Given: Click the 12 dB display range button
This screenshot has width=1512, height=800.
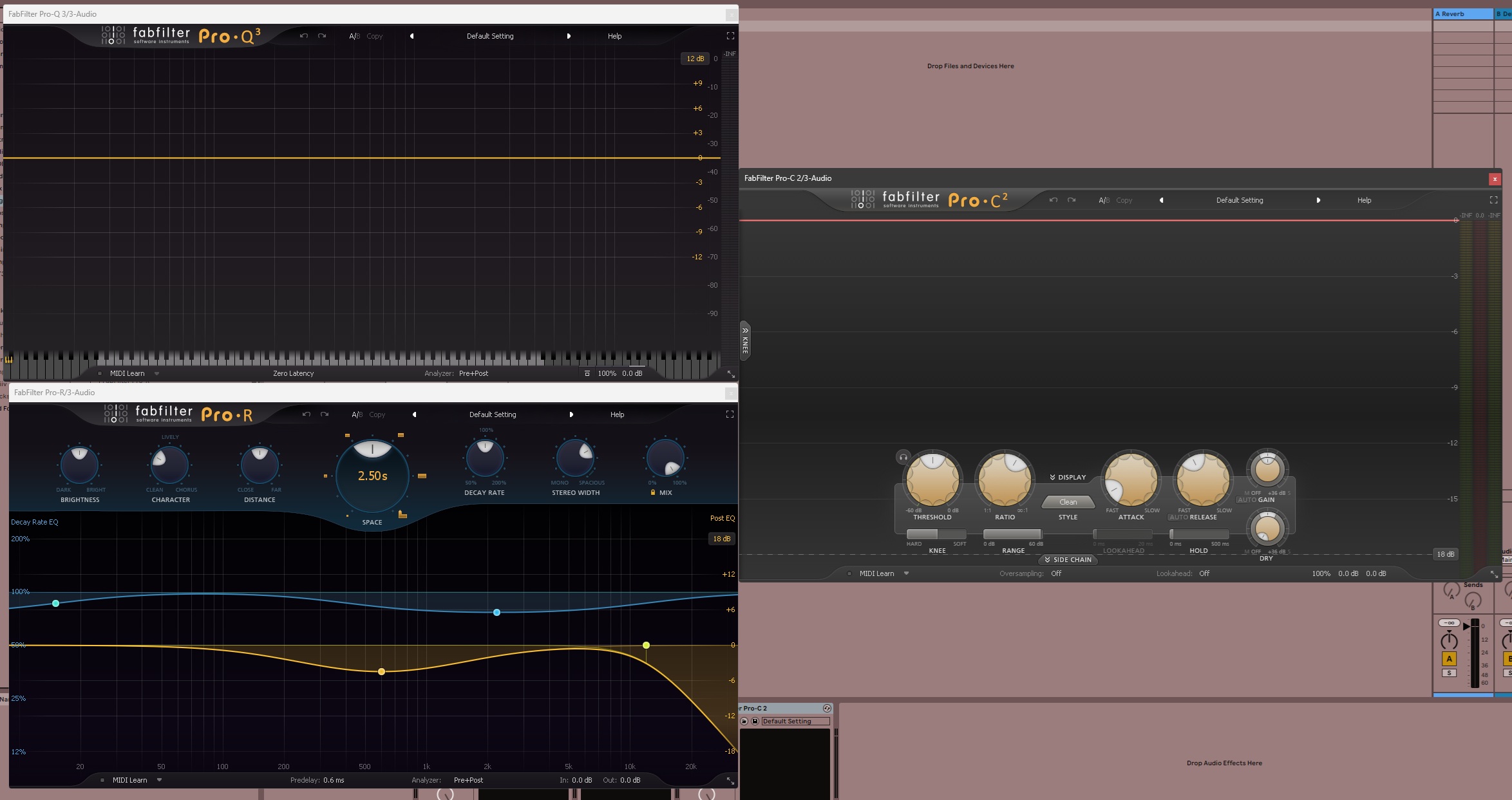Looking at the screenshot, I should 695,59.
